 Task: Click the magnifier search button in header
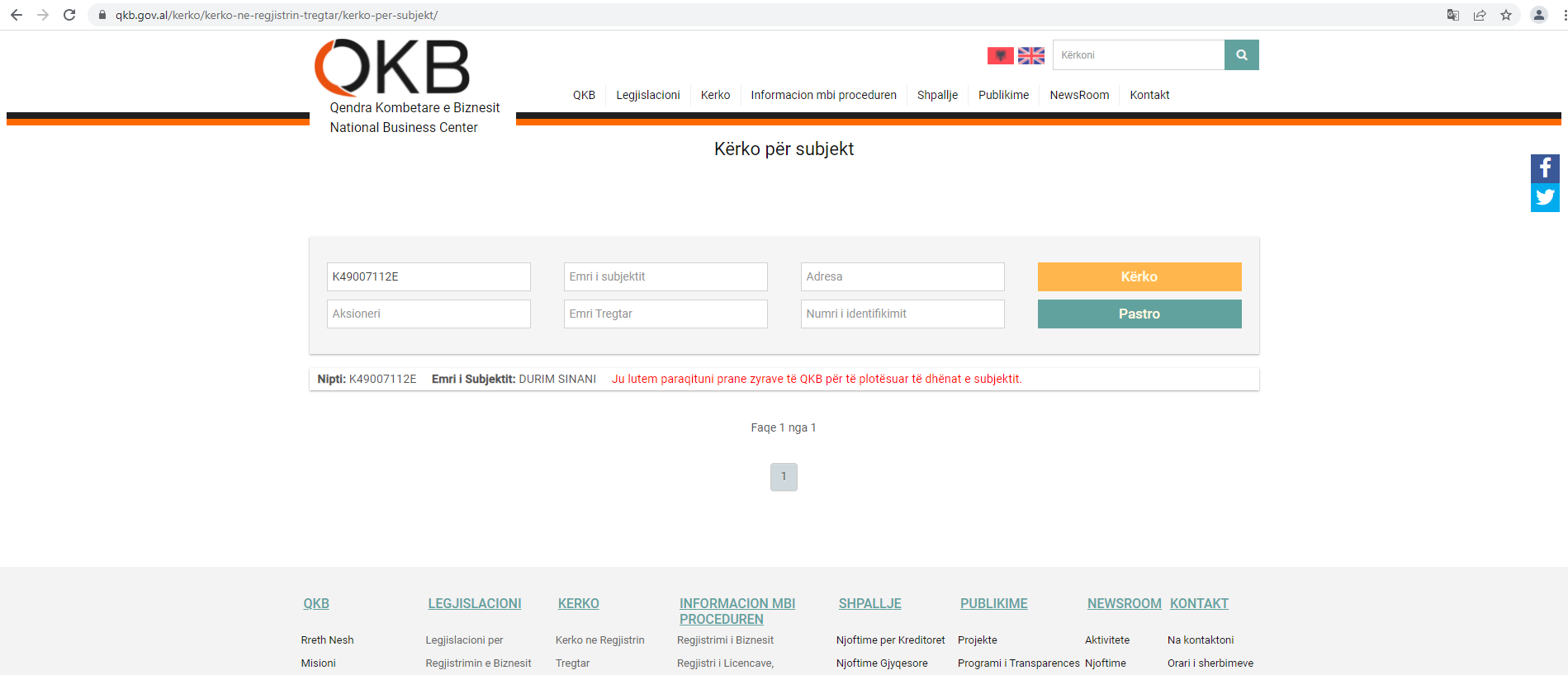click(1241, 55)
